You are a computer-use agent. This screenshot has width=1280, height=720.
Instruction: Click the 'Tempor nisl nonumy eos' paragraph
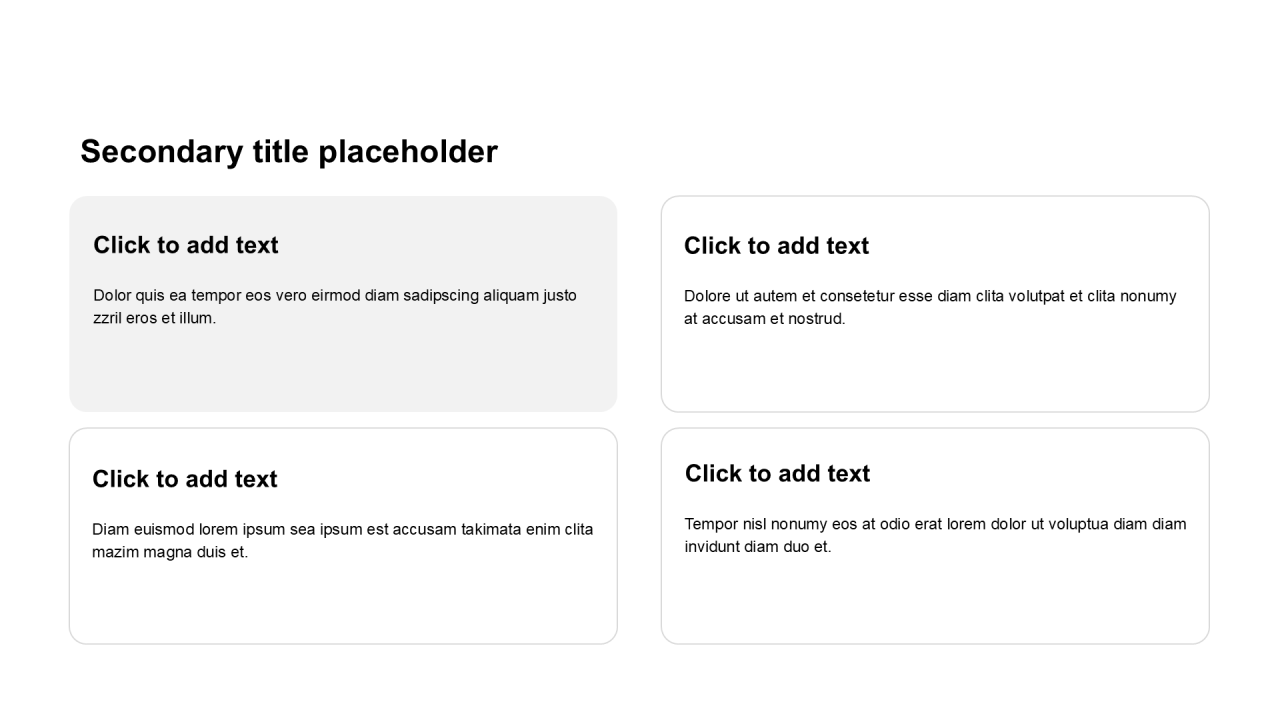[x=935, y=535]
